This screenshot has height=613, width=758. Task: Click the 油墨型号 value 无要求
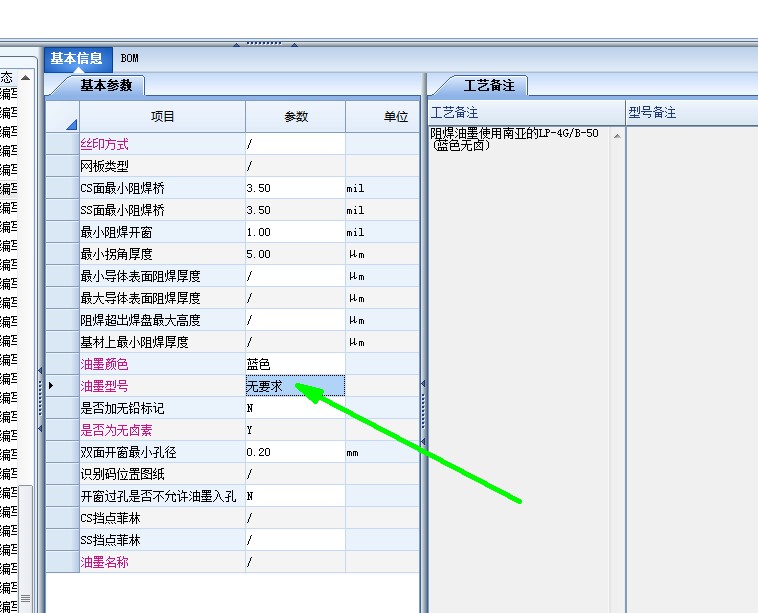[295, 386]
